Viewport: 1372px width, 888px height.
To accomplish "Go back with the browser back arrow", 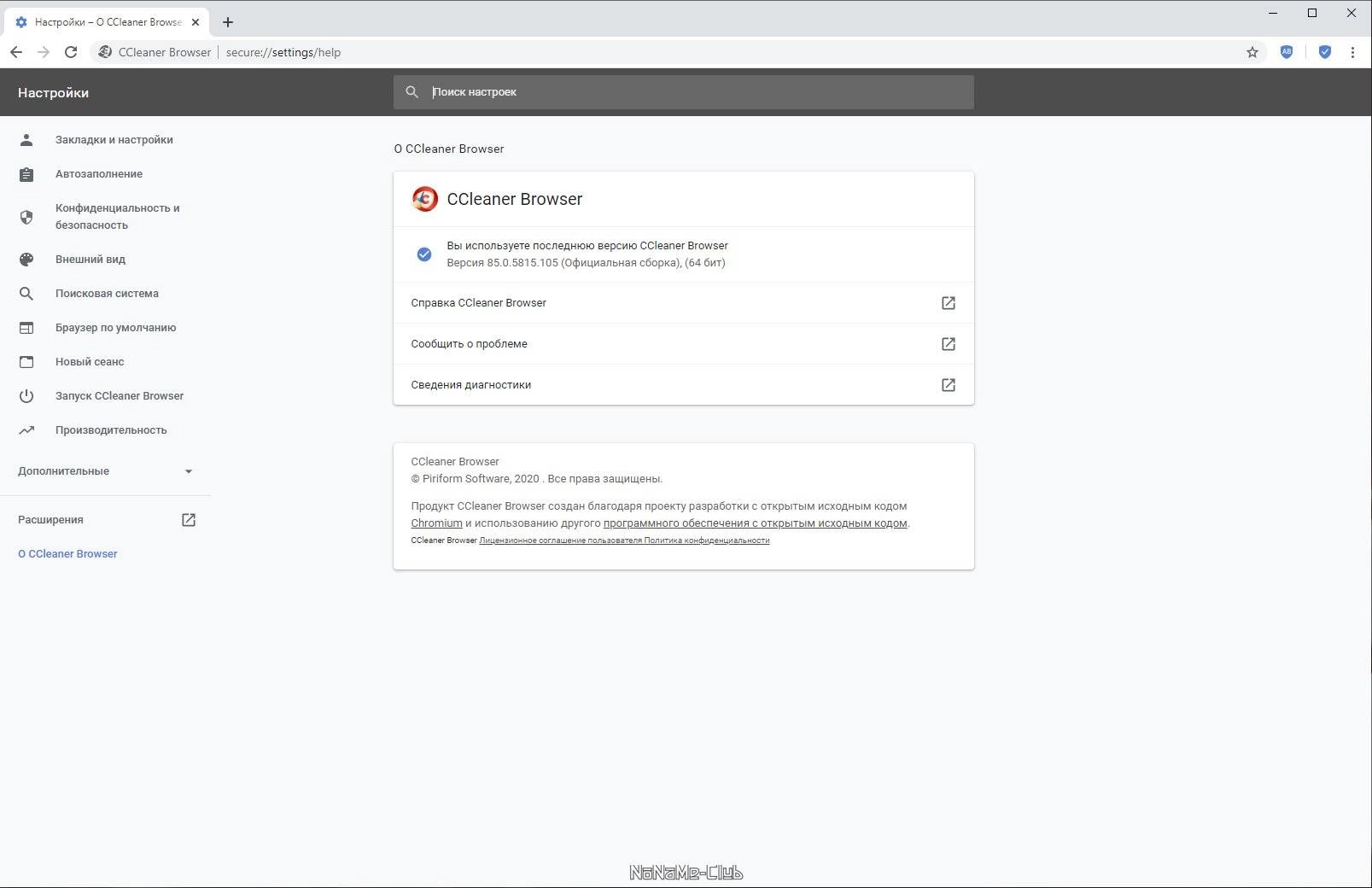I will 16,52.
